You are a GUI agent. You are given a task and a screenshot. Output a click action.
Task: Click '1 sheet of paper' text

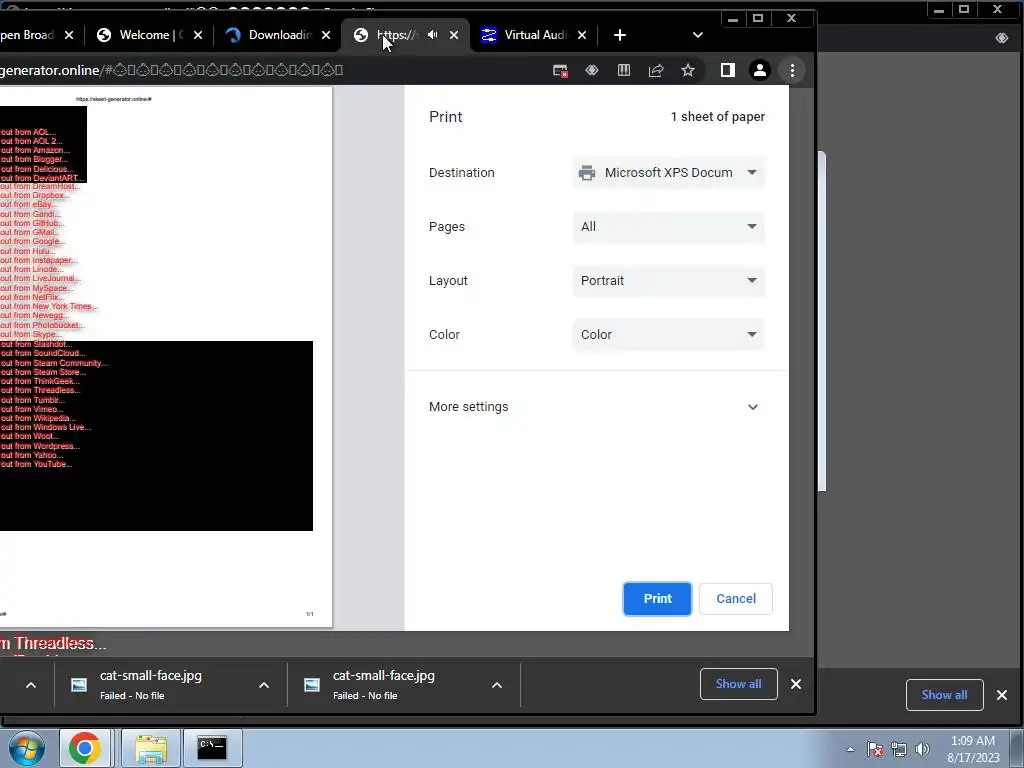(718, 117)
